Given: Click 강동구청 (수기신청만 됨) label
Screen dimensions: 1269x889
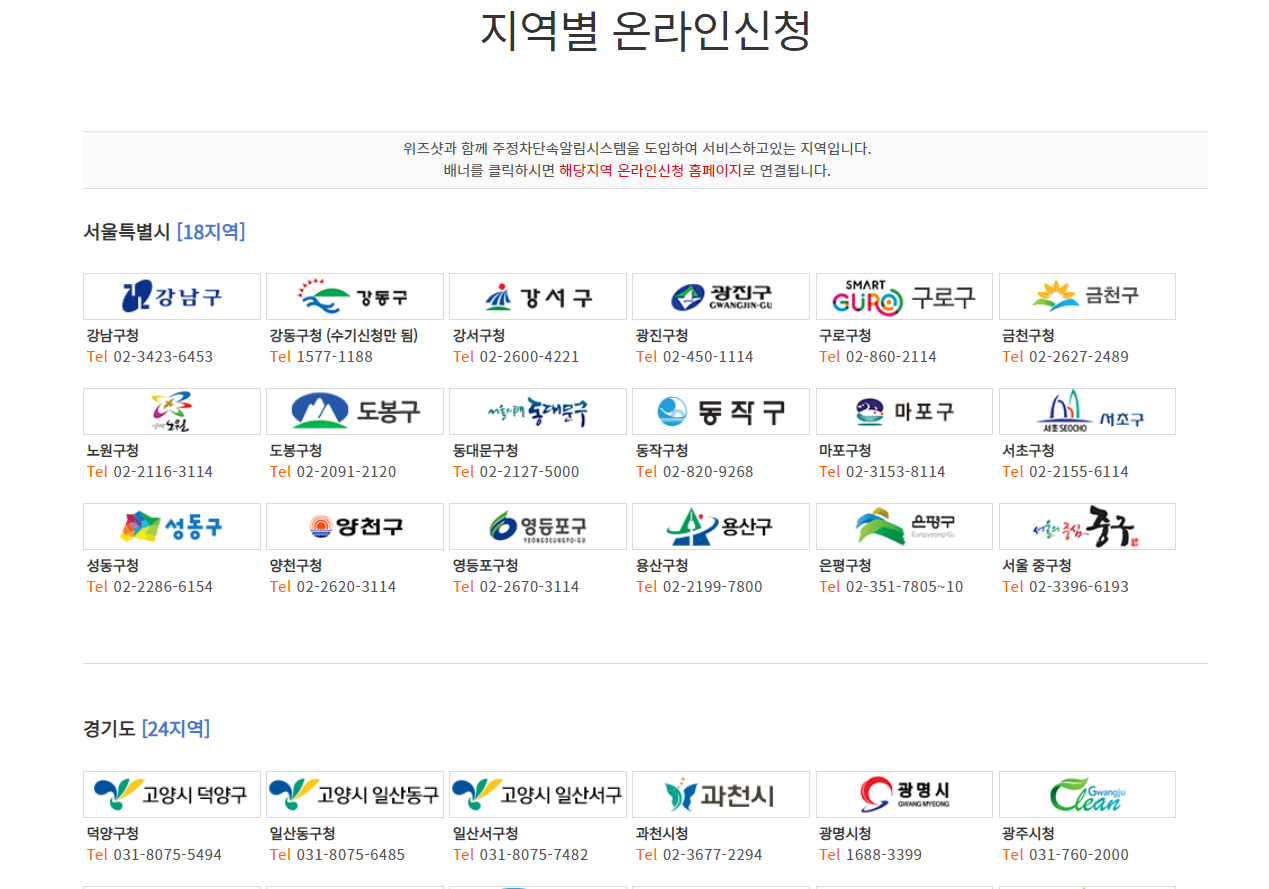Looking at the screenshot, I should point(344,335).
